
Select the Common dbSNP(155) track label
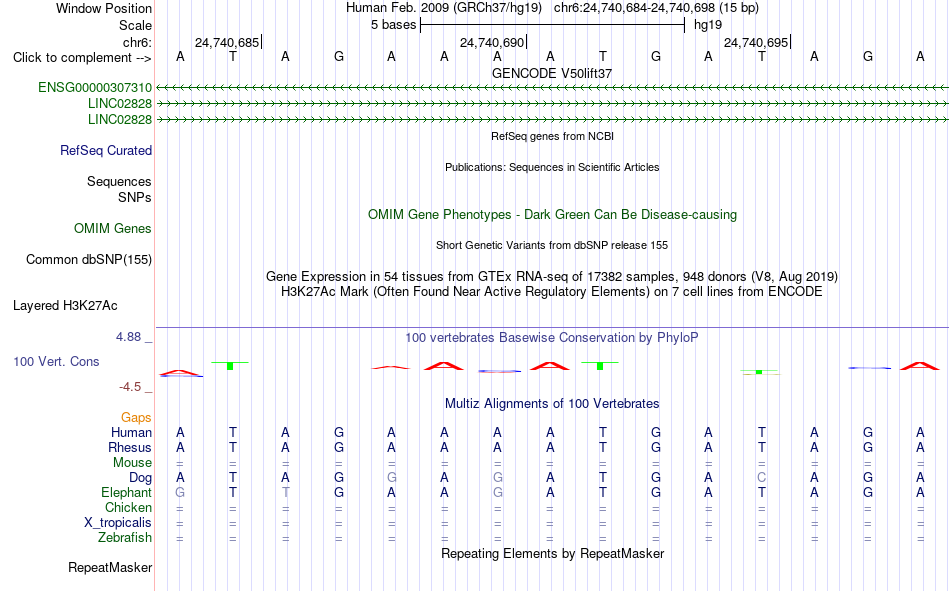coord(89,259)
